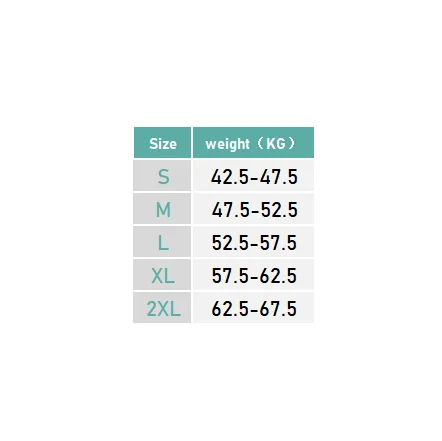
Task: Click the teal letter M
Action: (x=163, y=210)
